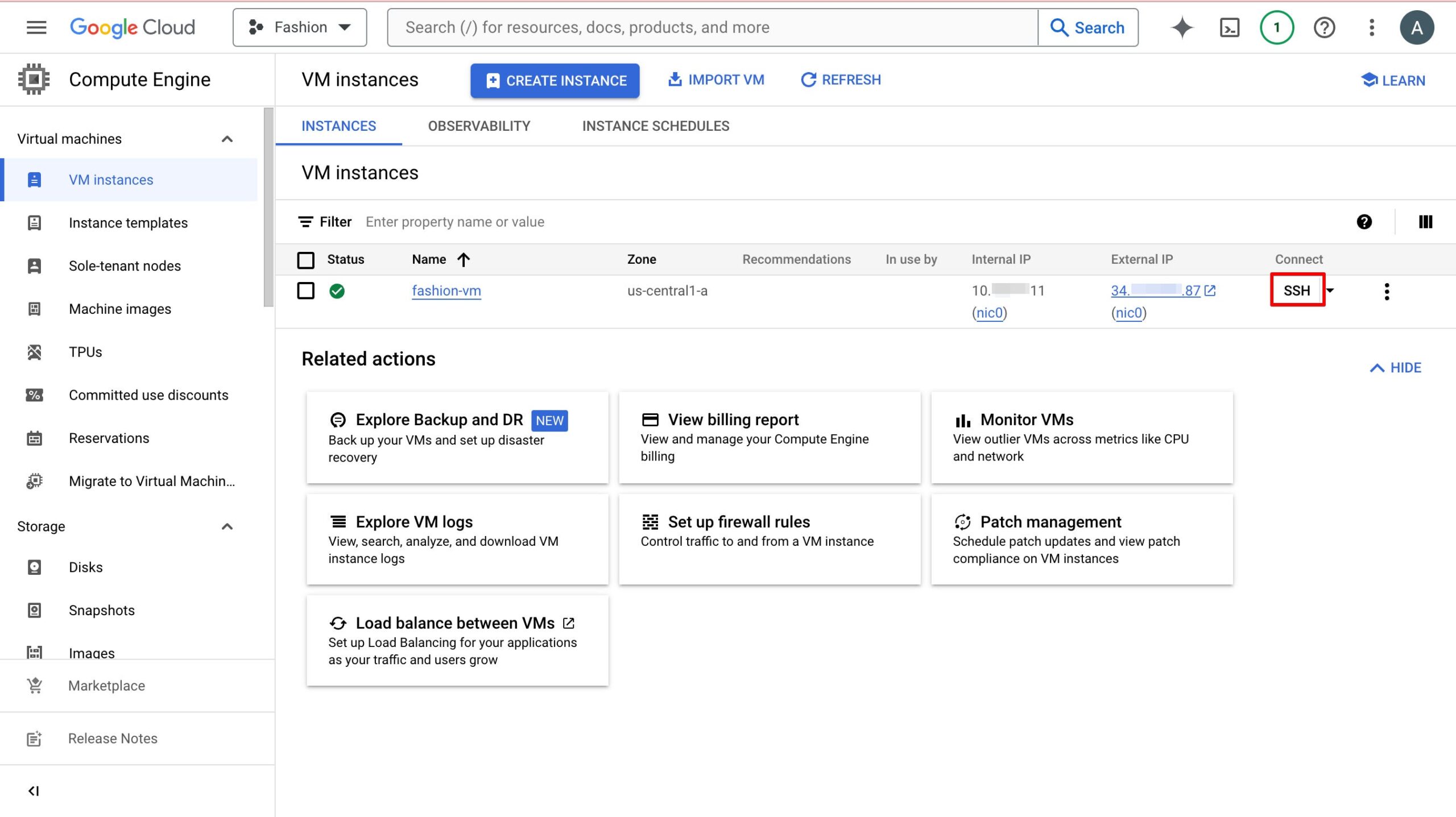Click the filter help icon
This screenshot has height=817, width=1456.
[x=1364, y=222]
